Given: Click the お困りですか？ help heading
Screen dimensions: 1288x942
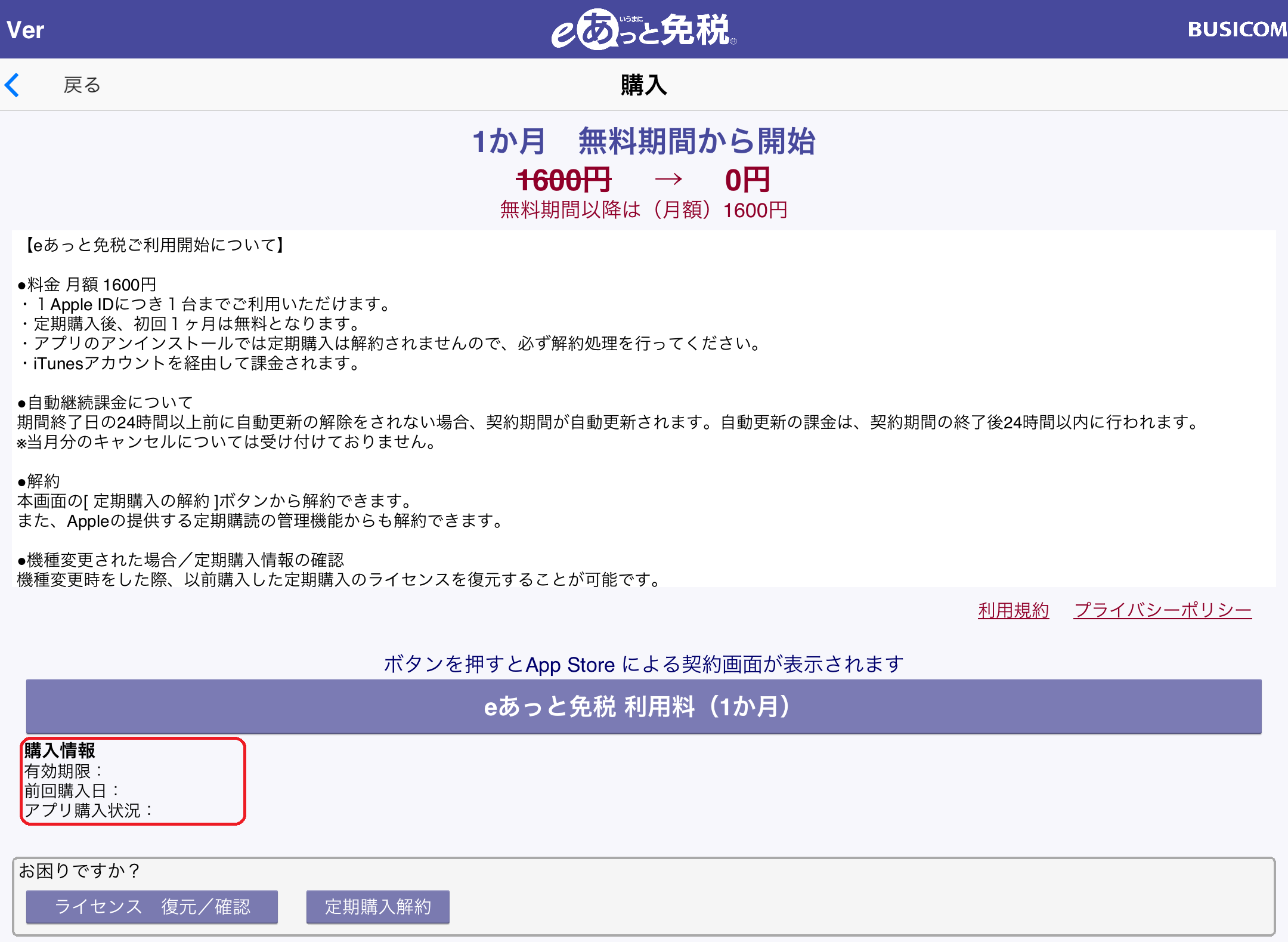Looking at the screenshot, I should click(x=79, y=871).
